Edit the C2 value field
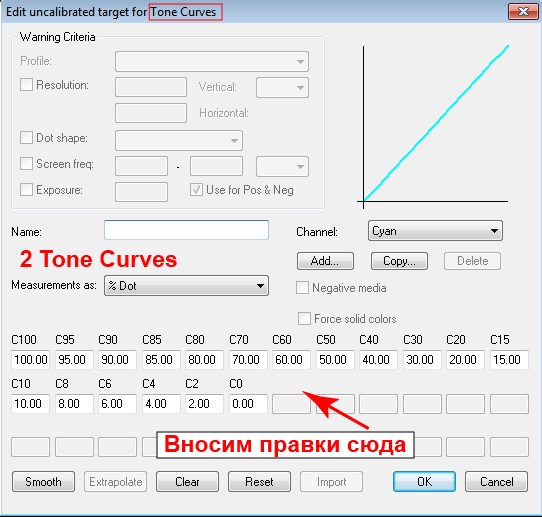The width and height of the screenshot is (542, 517). 204,404
